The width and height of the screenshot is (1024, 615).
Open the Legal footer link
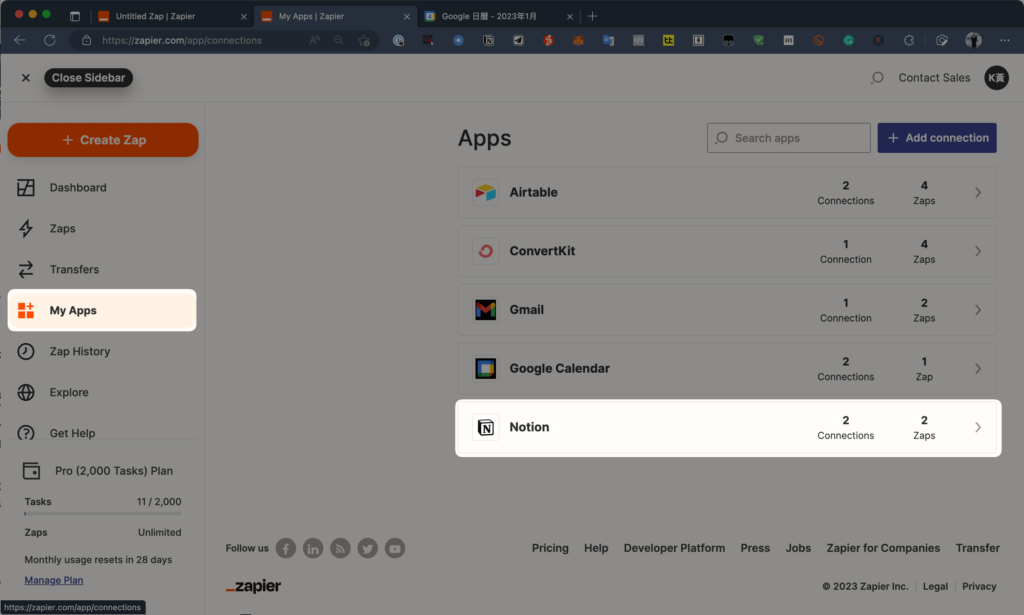[x=935, y=586]
